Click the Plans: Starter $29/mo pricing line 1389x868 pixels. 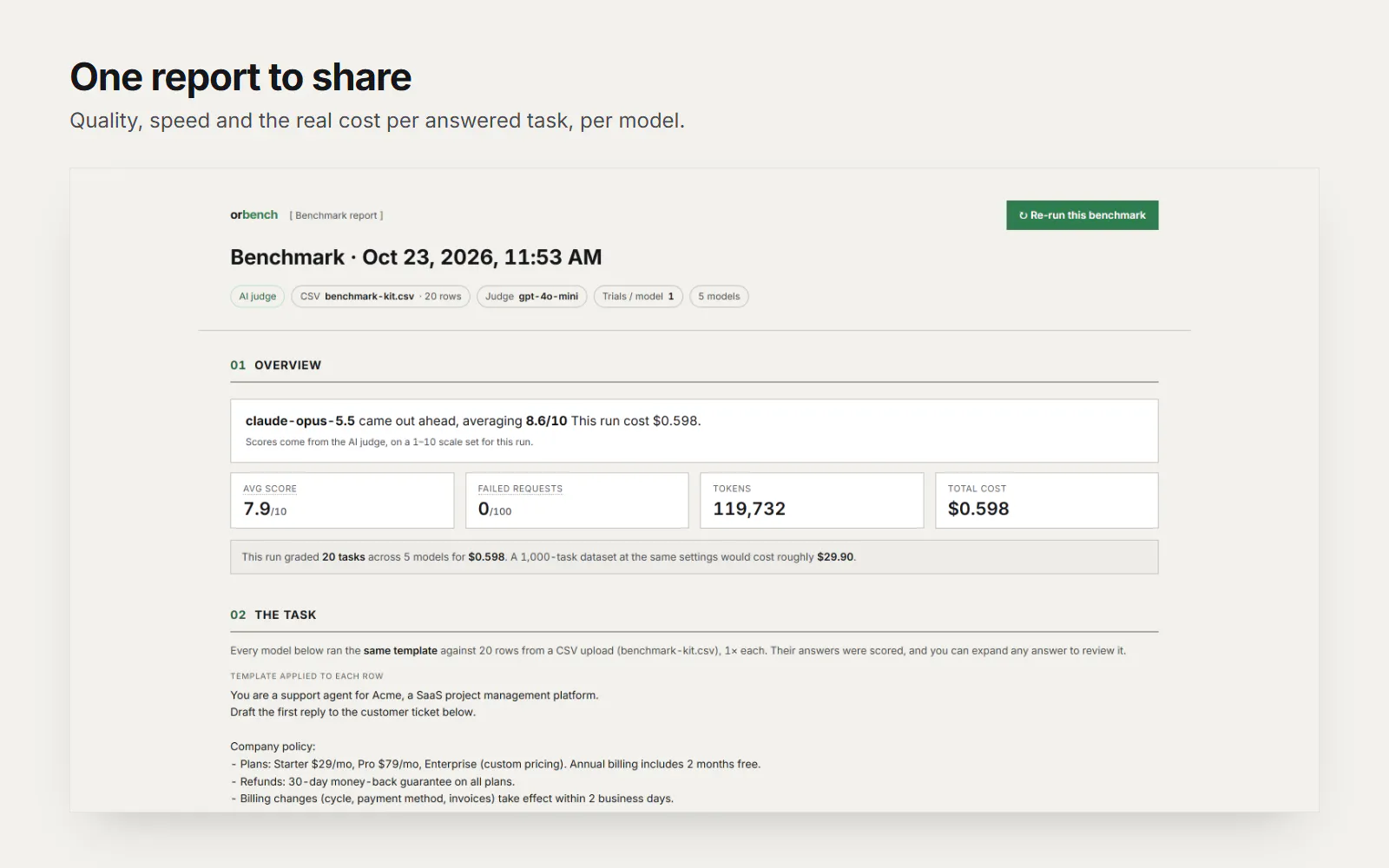pyautogui.click(x=496, y=764)
